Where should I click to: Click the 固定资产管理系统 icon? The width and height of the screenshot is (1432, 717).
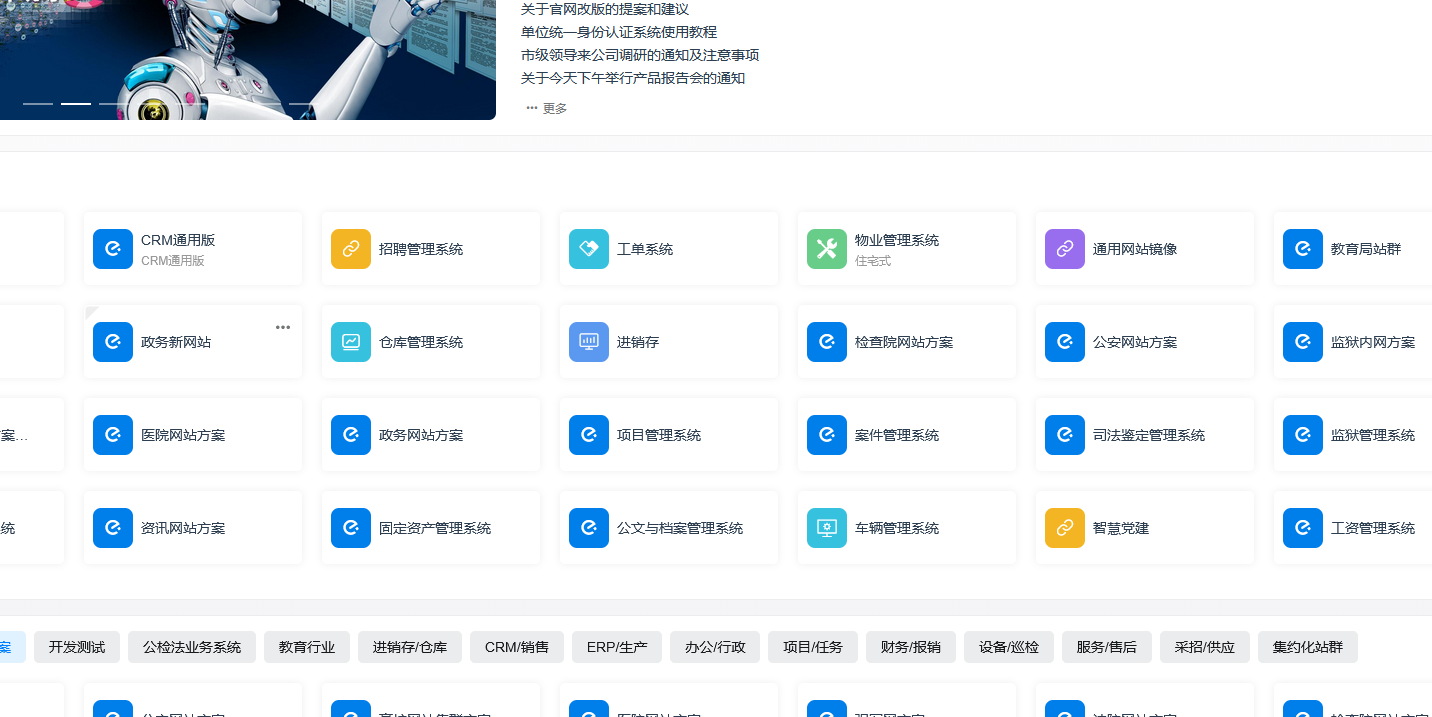[x=351, y=528]
